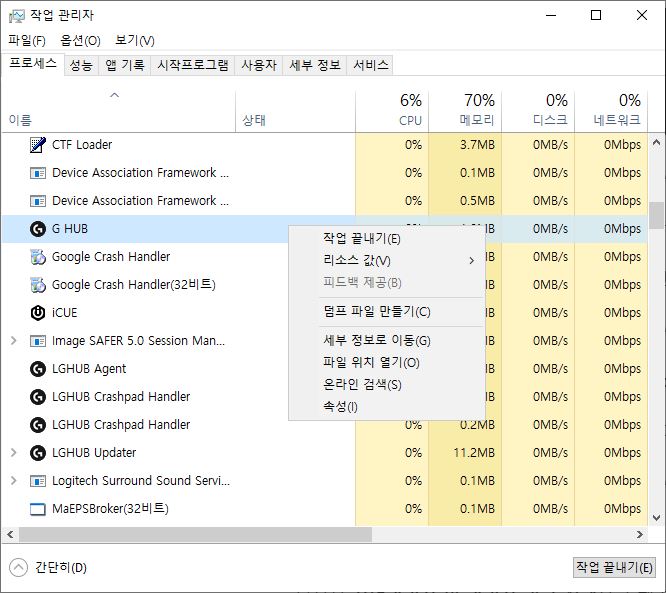Expand the Logitech Surround Sound service group
The width and height of the screenshot is (666, 593).
(14, 481)
